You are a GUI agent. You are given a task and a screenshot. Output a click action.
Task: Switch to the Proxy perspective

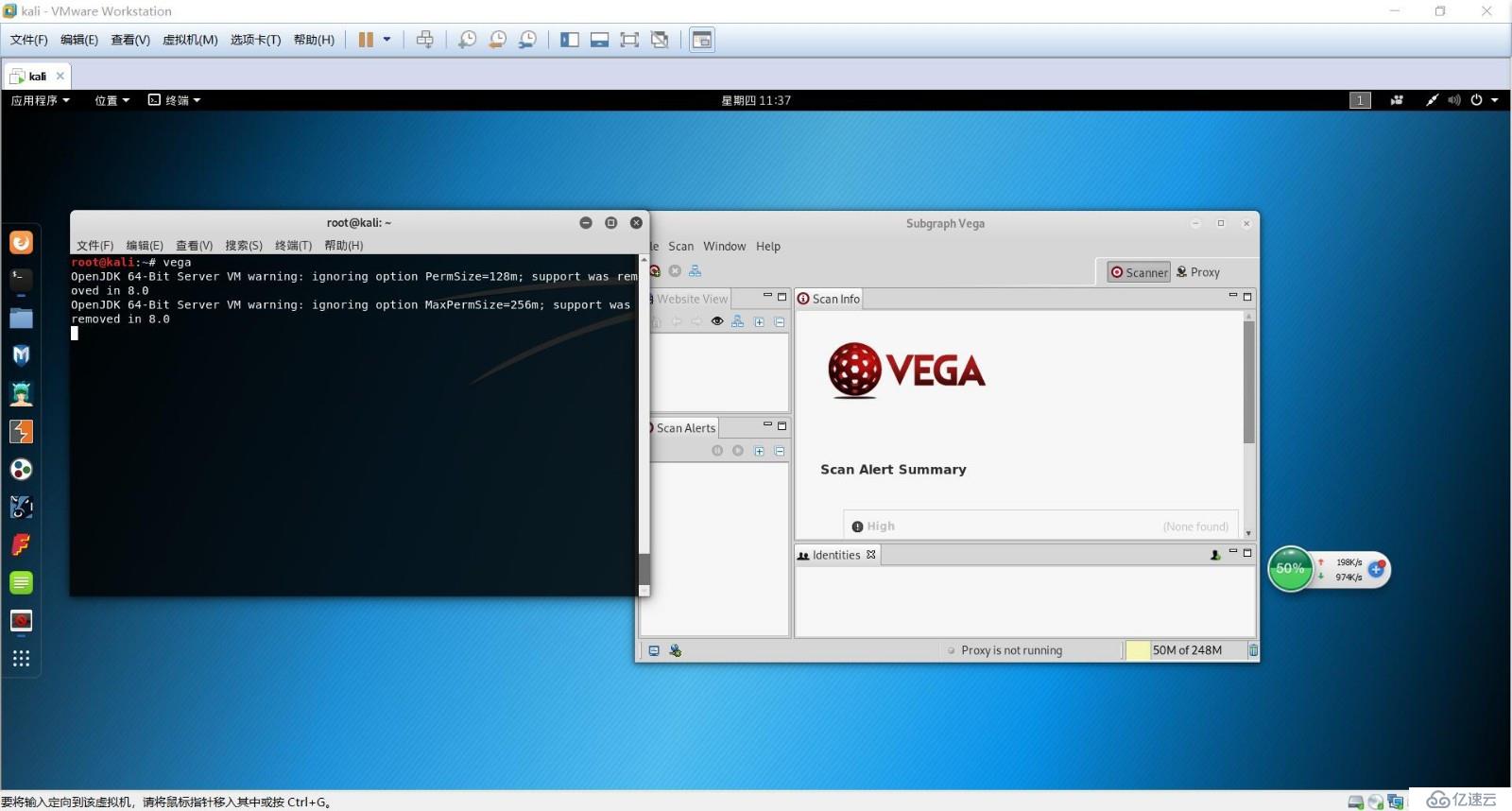pyautogui.click(x=1197, y=272)
